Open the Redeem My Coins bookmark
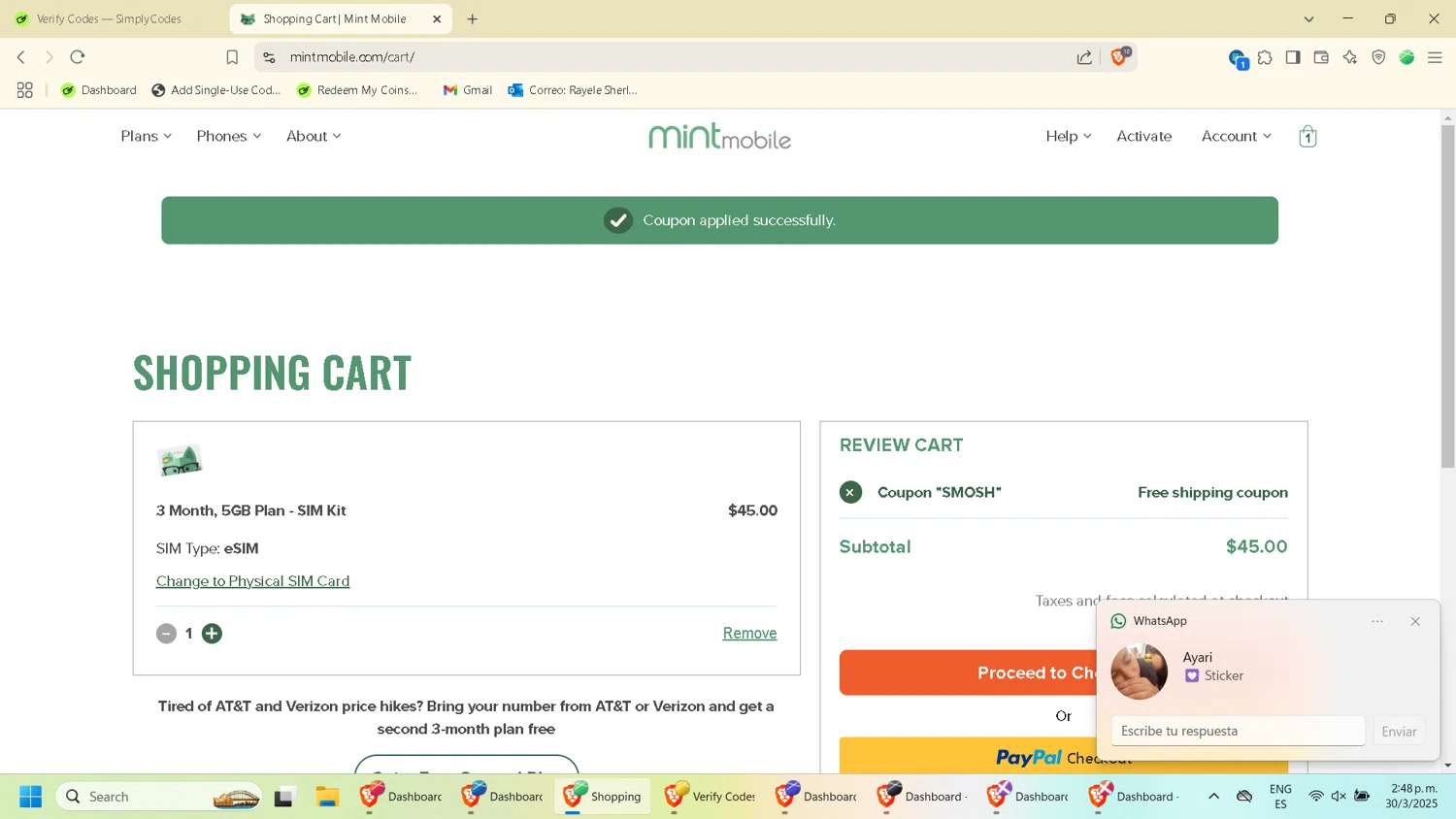This screenshot has width=1456, height=819. coord(357,90)
